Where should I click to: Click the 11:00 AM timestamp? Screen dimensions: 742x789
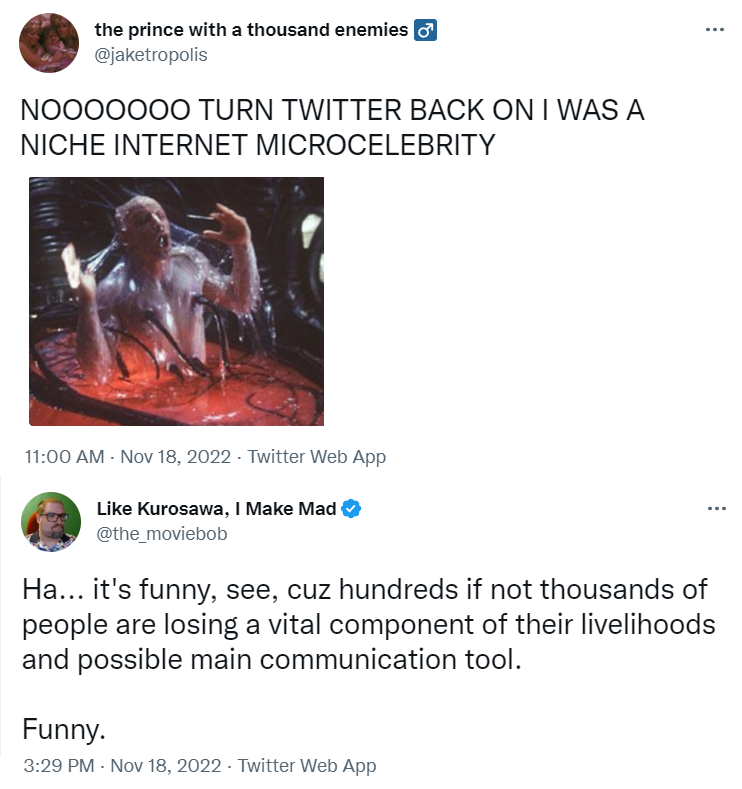tap(62, 457)
